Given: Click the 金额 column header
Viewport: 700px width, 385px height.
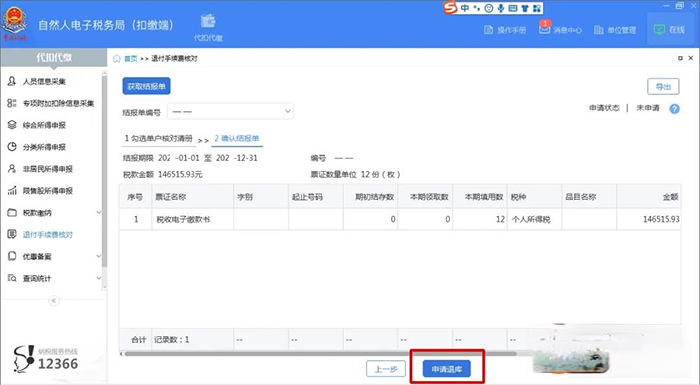Looking at the screenshot, I should 649,197.
